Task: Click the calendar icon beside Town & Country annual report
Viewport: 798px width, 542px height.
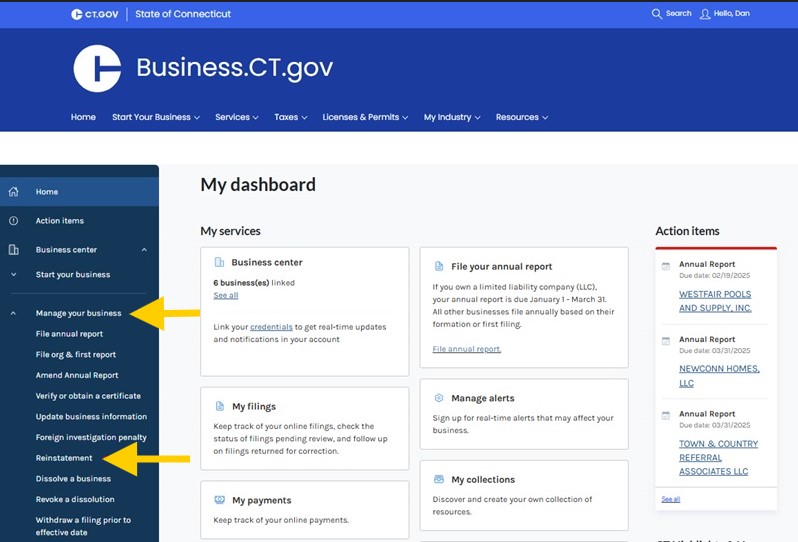Action: point(666,416)
